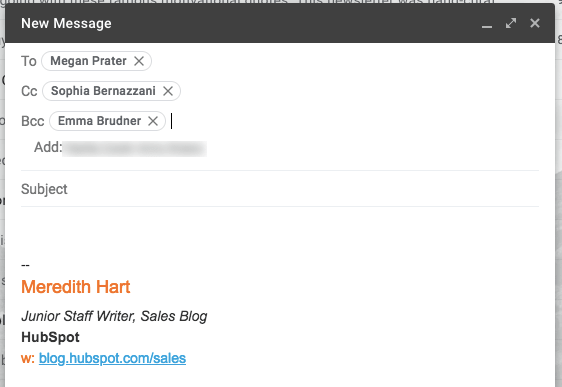Remove Megan Prater from the To field
Image resolution: width=562 pixels, height=387 pixels.
click(139, 61)
